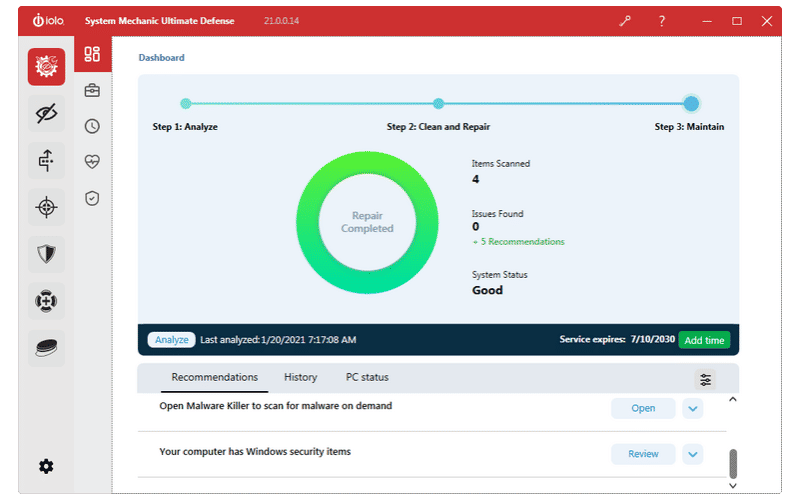
Task: Switch to the History tab
Action: pyautogui.click(x=301, y=378)
